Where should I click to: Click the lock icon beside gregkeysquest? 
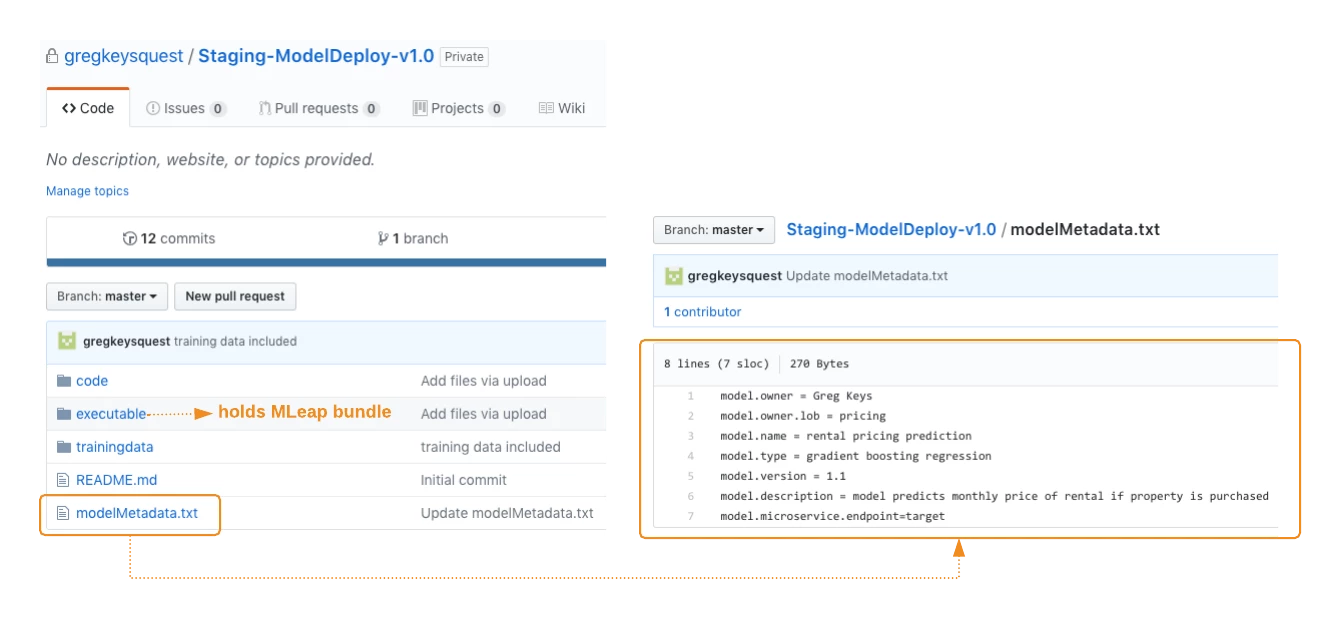tap(52, 56)
